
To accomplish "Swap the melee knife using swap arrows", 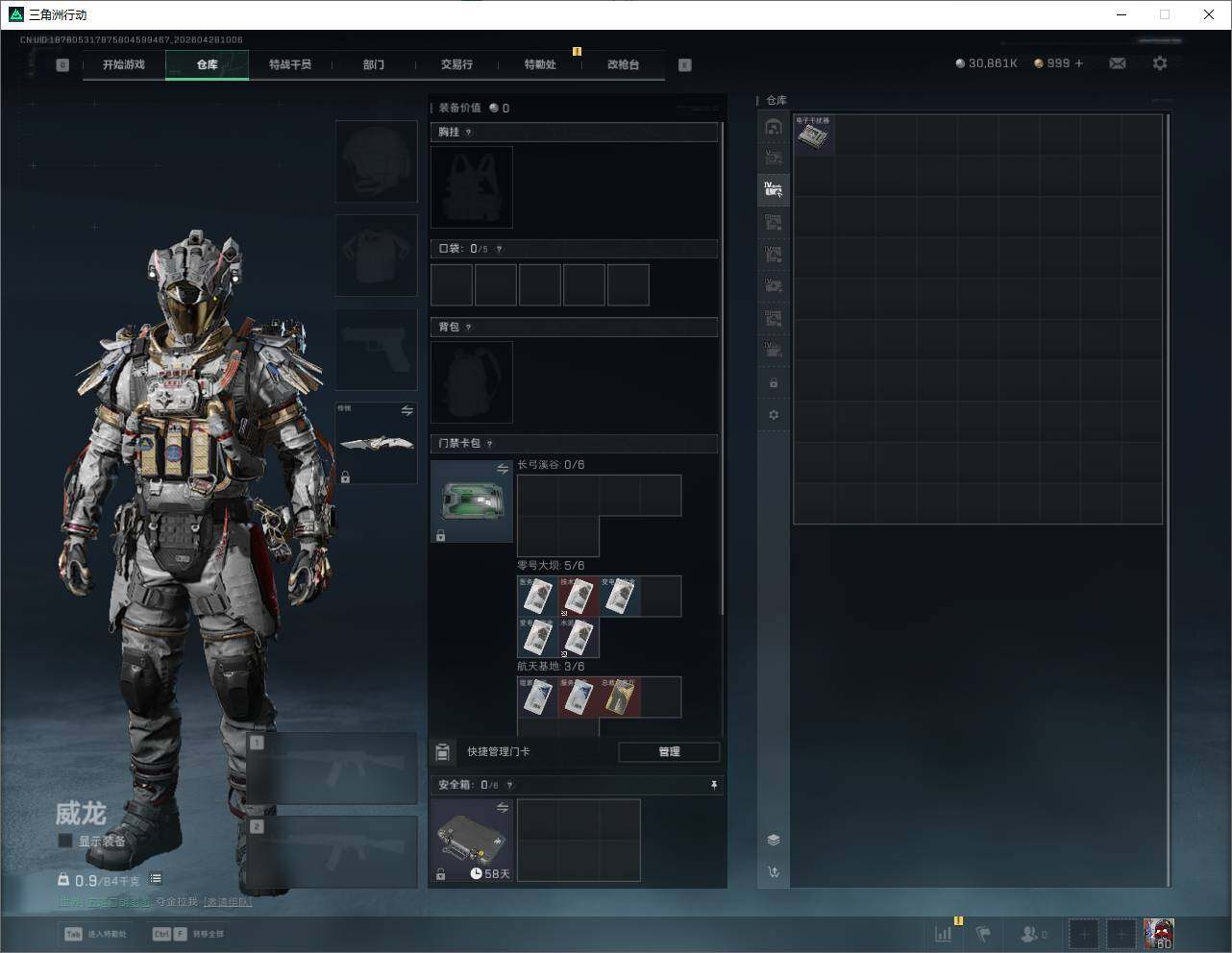I will pos(407,411).
